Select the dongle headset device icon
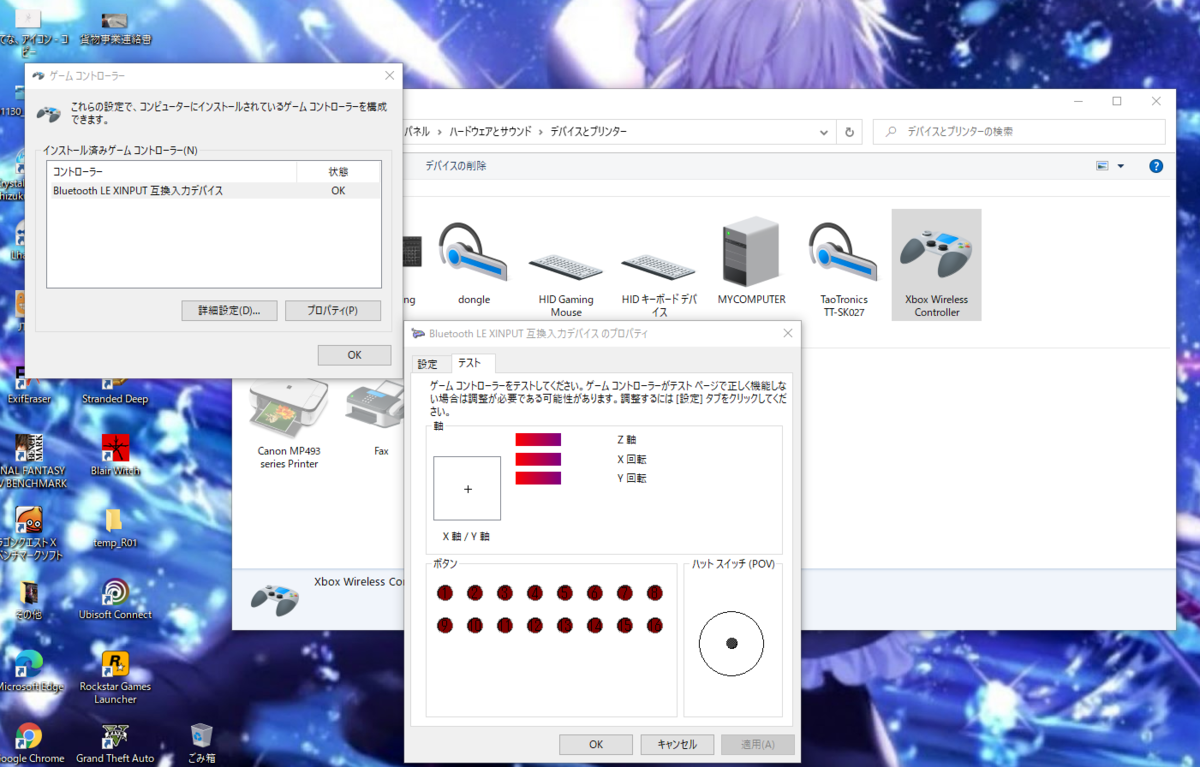The image size is (1200, 767). [x=474, y=262]
